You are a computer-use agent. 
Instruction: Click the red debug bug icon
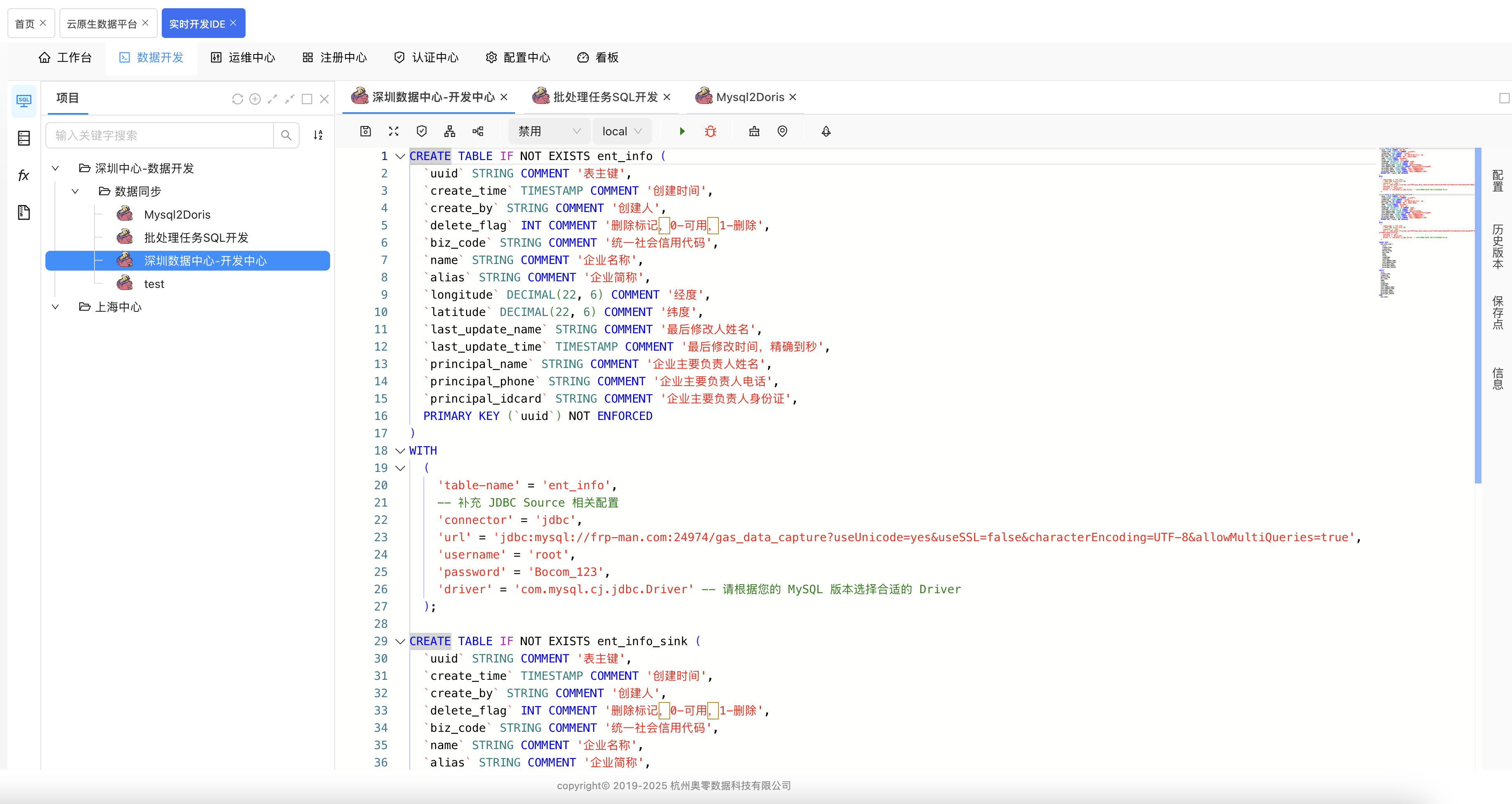[710, 132]
